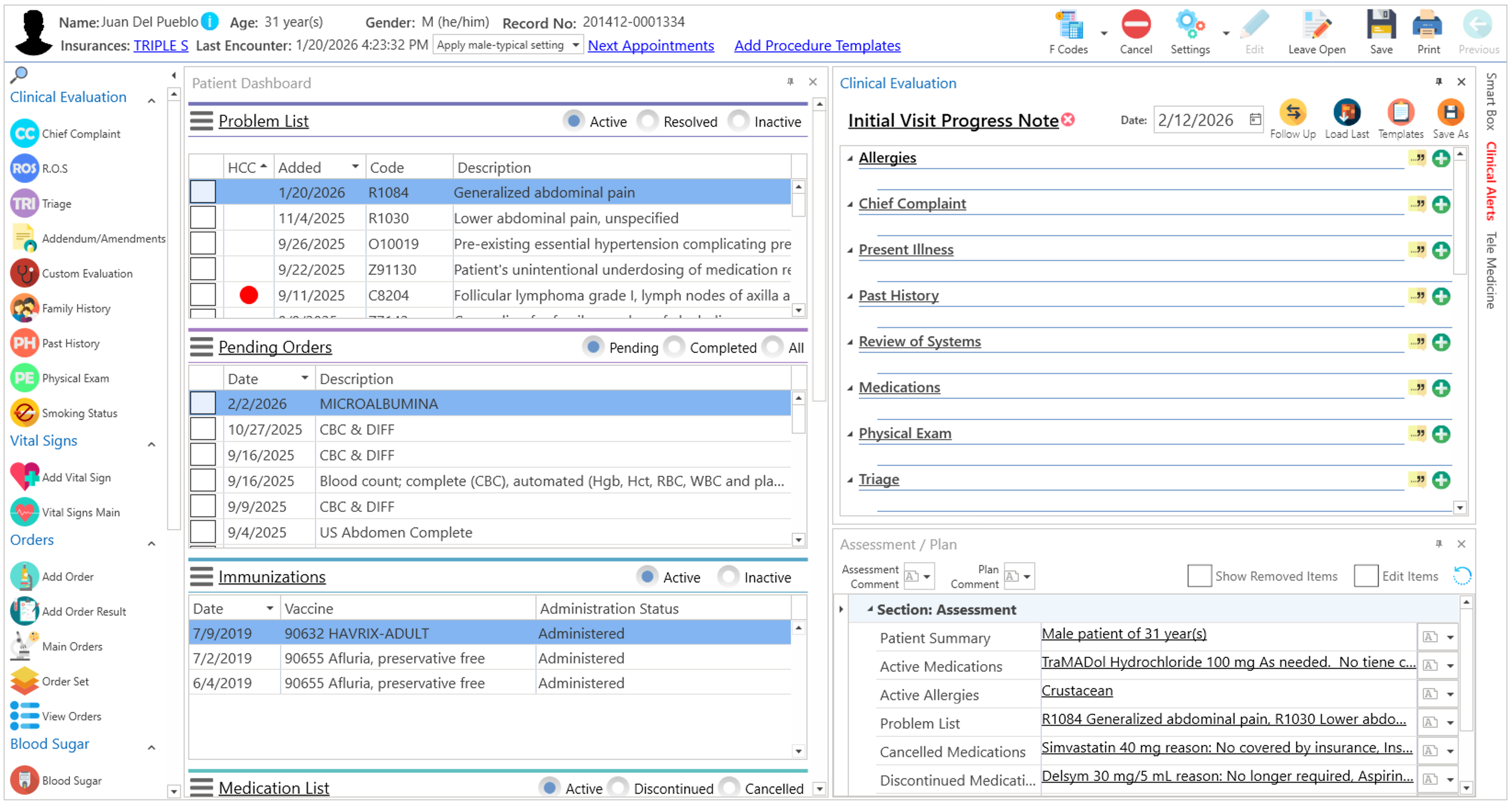Collapse the Section: Assessment group
The height and width of the screenshot is (803, 1512).
(x=870, y=609)
